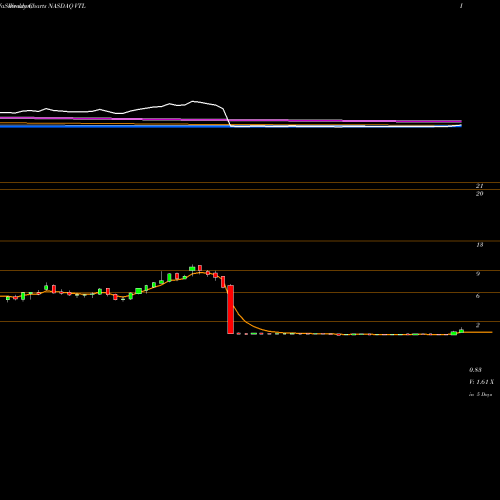This screenshot has width=500, height=500.
Task: Click the last green candlestick at the right end
Action: pyautogui.click(x=461, y=330)
